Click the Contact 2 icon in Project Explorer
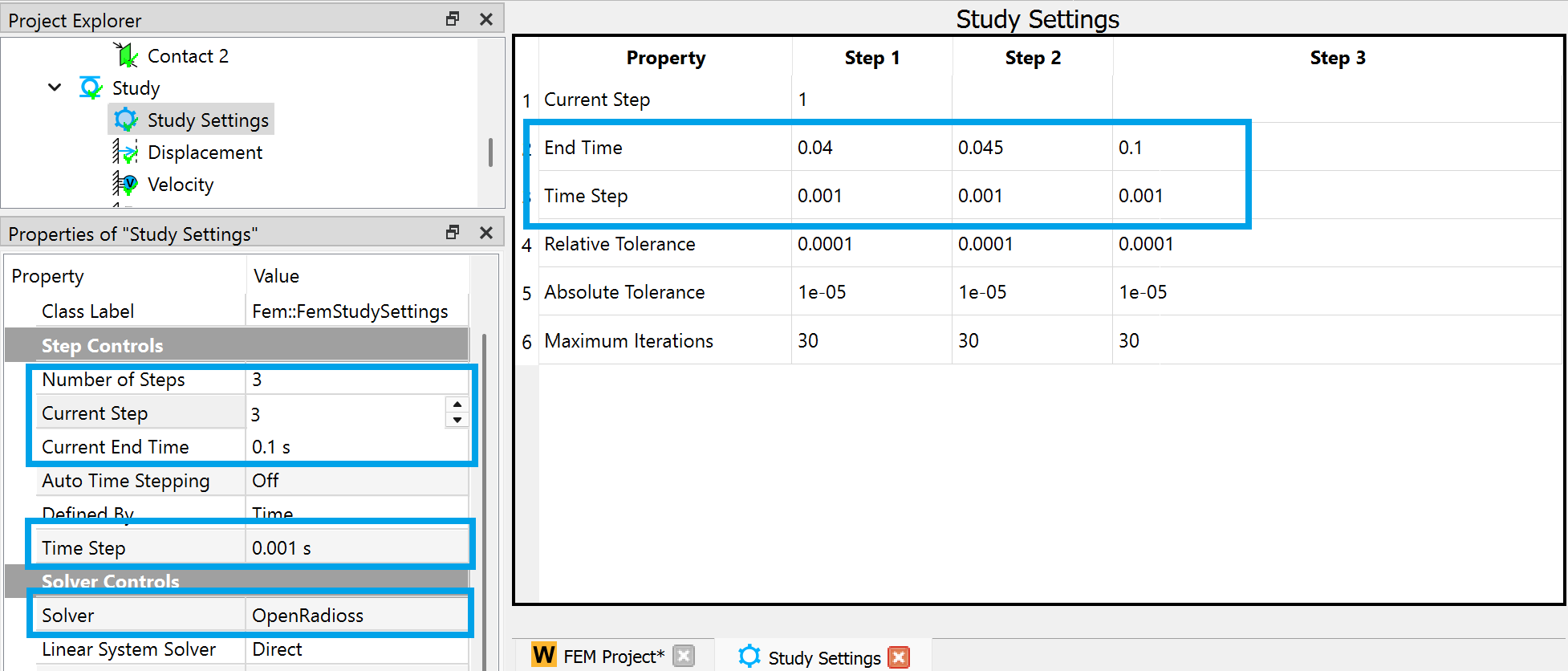The height and width of the screenshot is (671, 1568). click(x=125, y=55)
